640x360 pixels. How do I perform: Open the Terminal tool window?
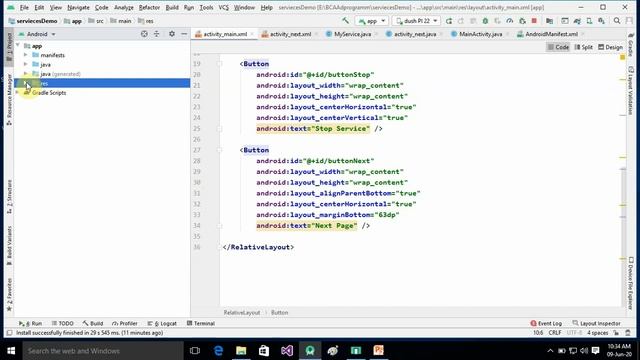[x=201, y=323]
